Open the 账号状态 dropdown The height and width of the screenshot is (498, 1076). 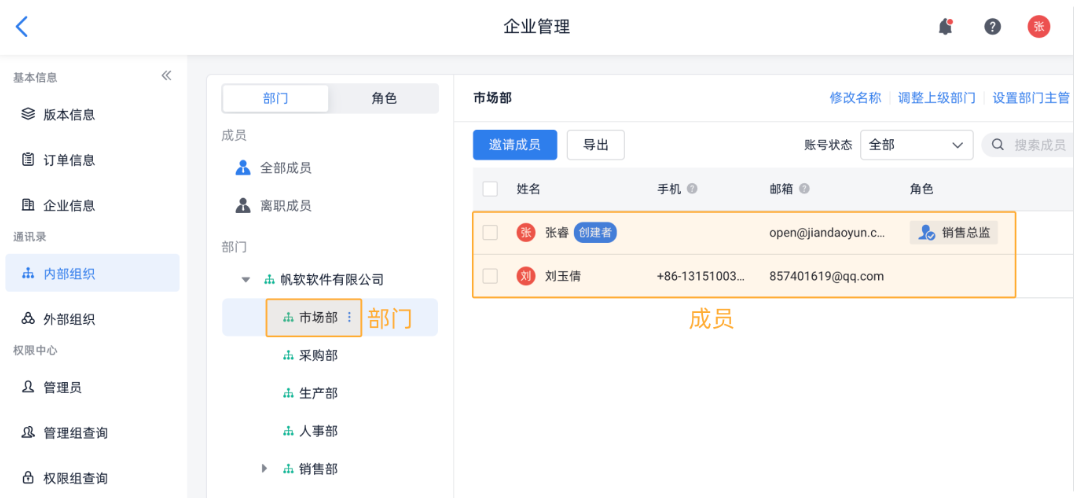[x=917, y=145]
